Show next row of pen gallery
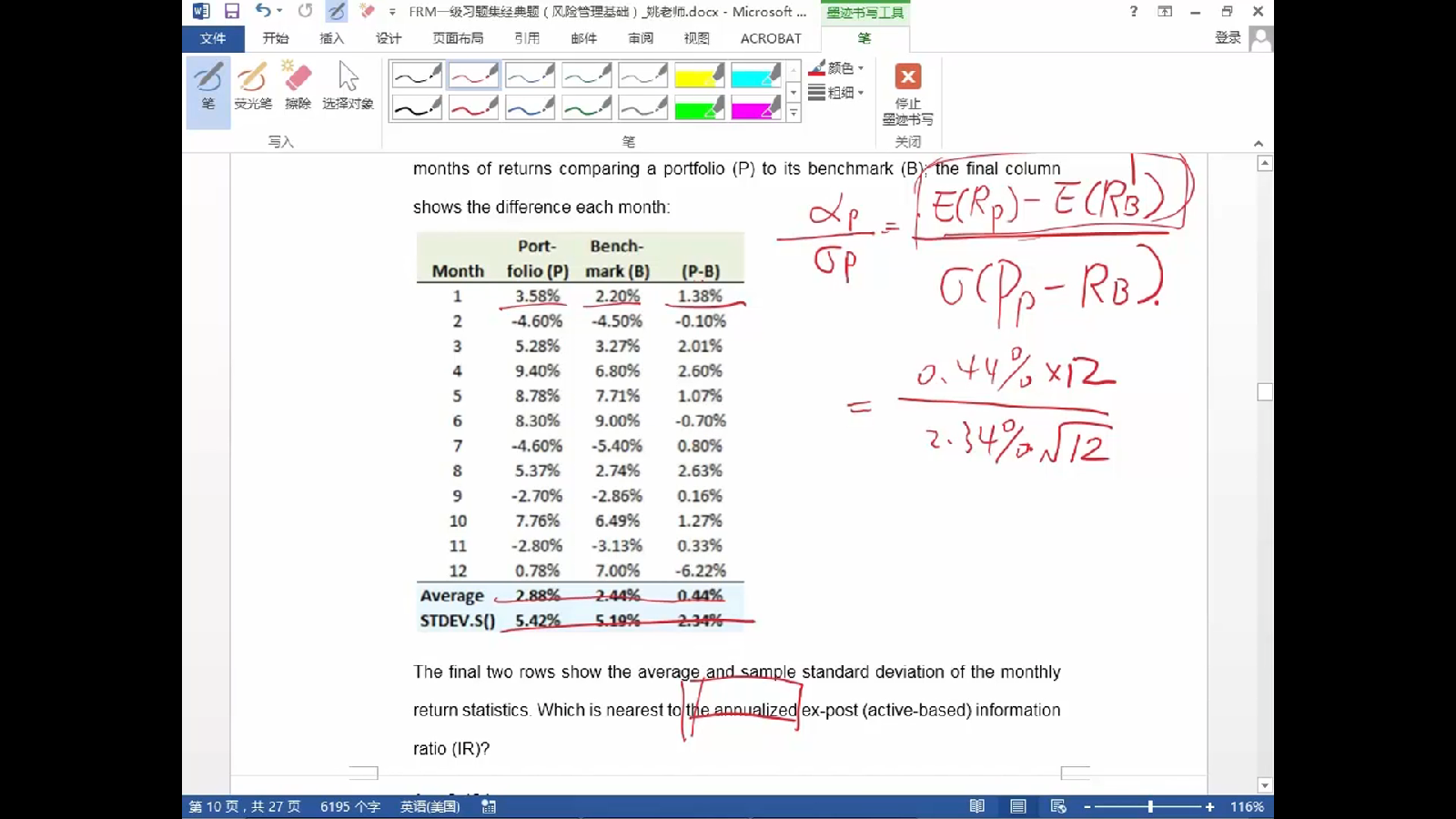 (x=794, y=92)
